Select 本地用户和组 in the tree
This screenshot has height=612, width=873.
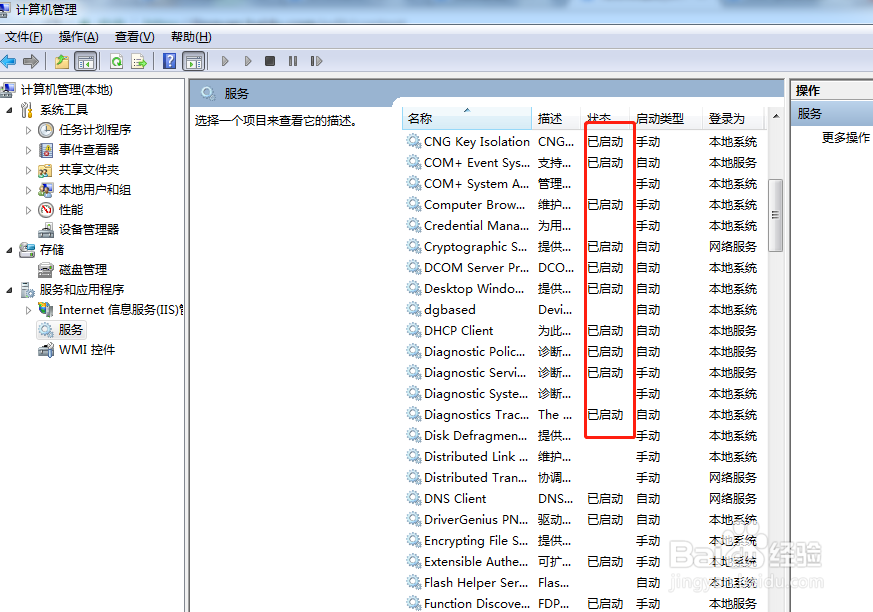95,190
